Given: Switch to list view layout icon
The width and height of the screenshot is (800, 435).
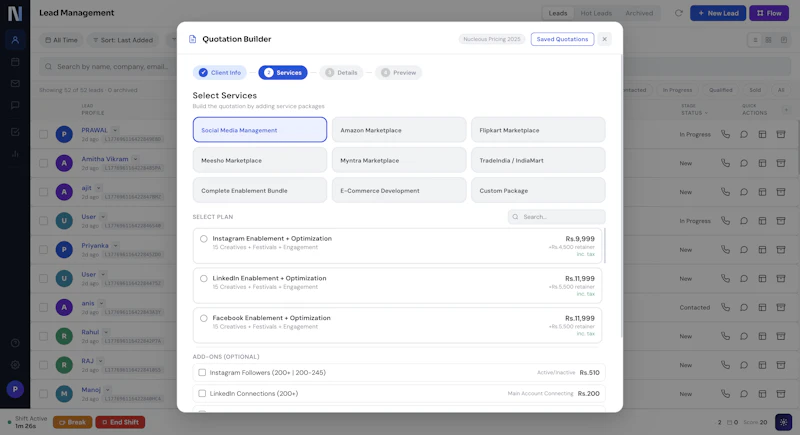Looking at the screenshot, I should (x=755, y=40).
